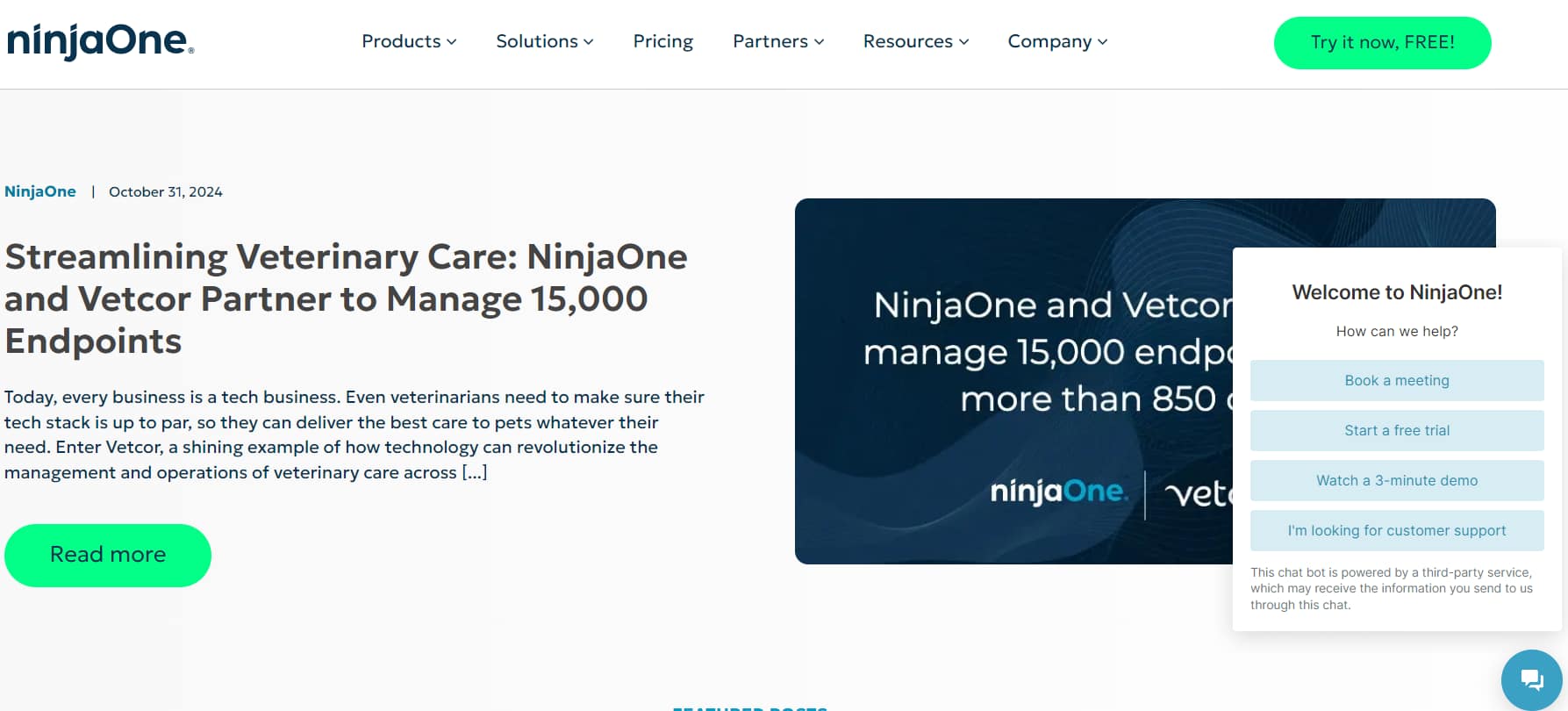Open the Company navigation menu
The width and height of the screenshot is (1568, 711).
click(x=1056, y=41)
